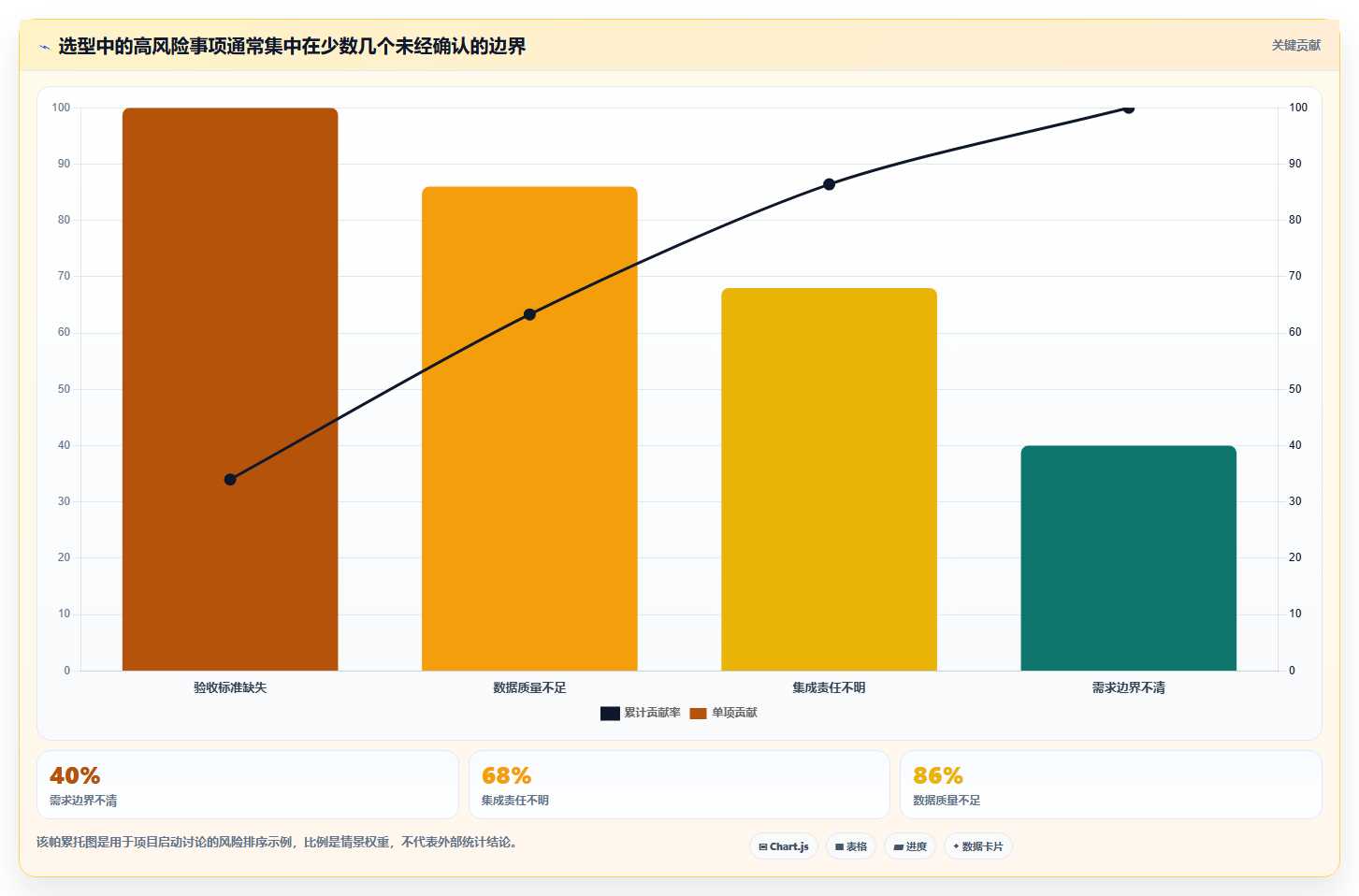Viewport: 1359px width, 896px height.
Task: Click the 数据卡片 tag
Action: click(x=978, y=846)
